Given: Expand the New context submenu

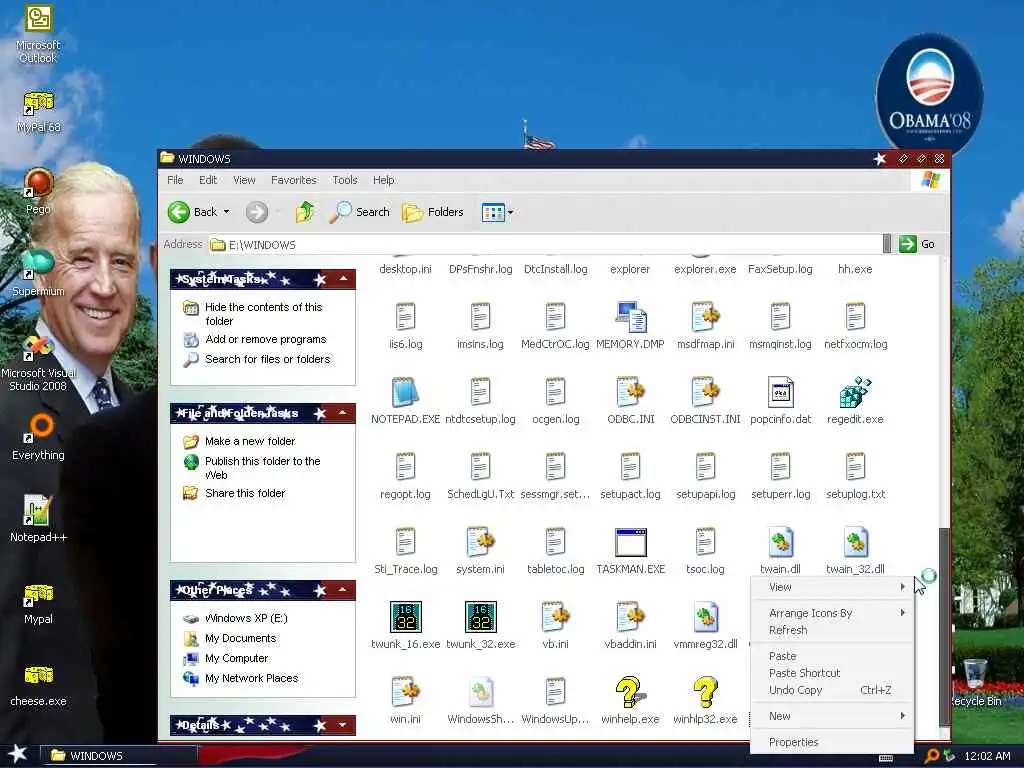Looking at the screenshot, I should click(832, 716).
